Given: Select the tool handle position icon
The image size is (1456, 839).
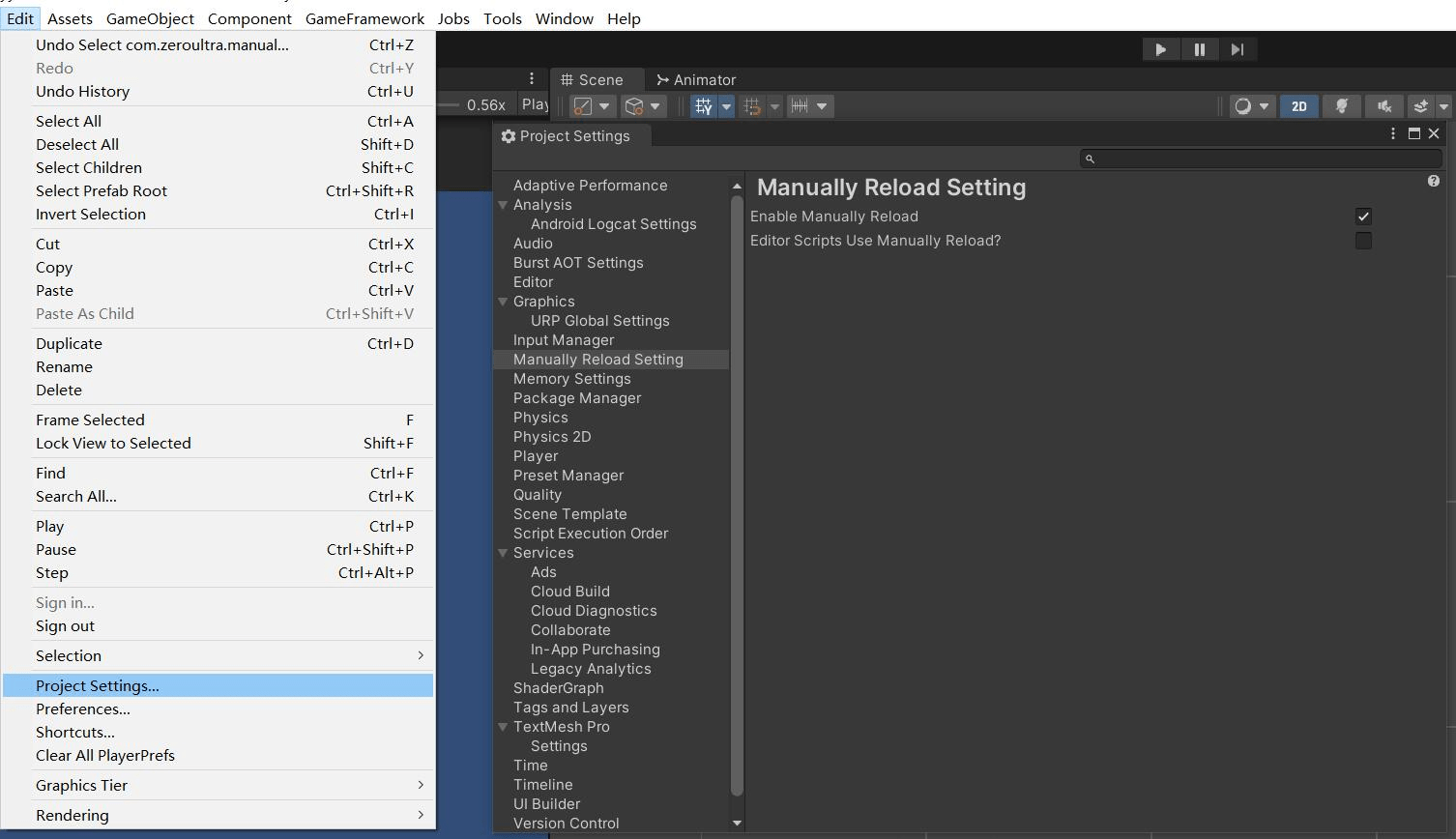Looking at the screenshot, I should click(x=583, y=106).
